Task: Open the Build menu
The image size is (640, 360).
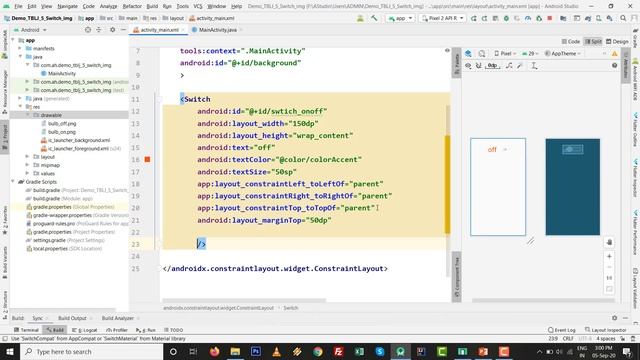Action: [152, 6]
